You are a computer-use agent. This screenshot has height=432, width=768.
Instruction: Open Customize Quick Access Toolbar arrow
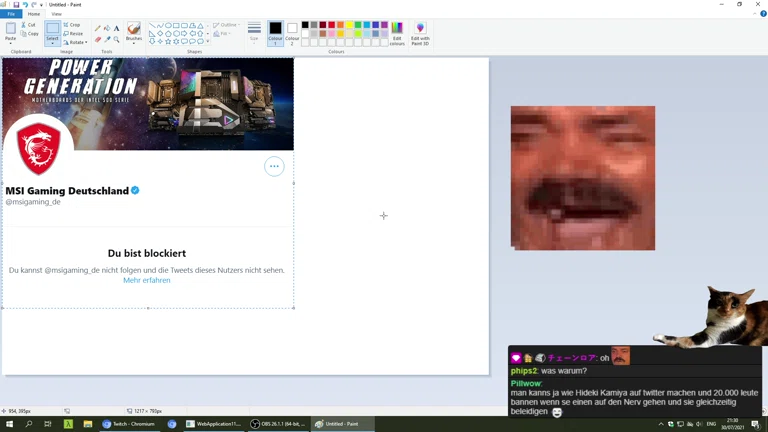(x=41, y=4)
